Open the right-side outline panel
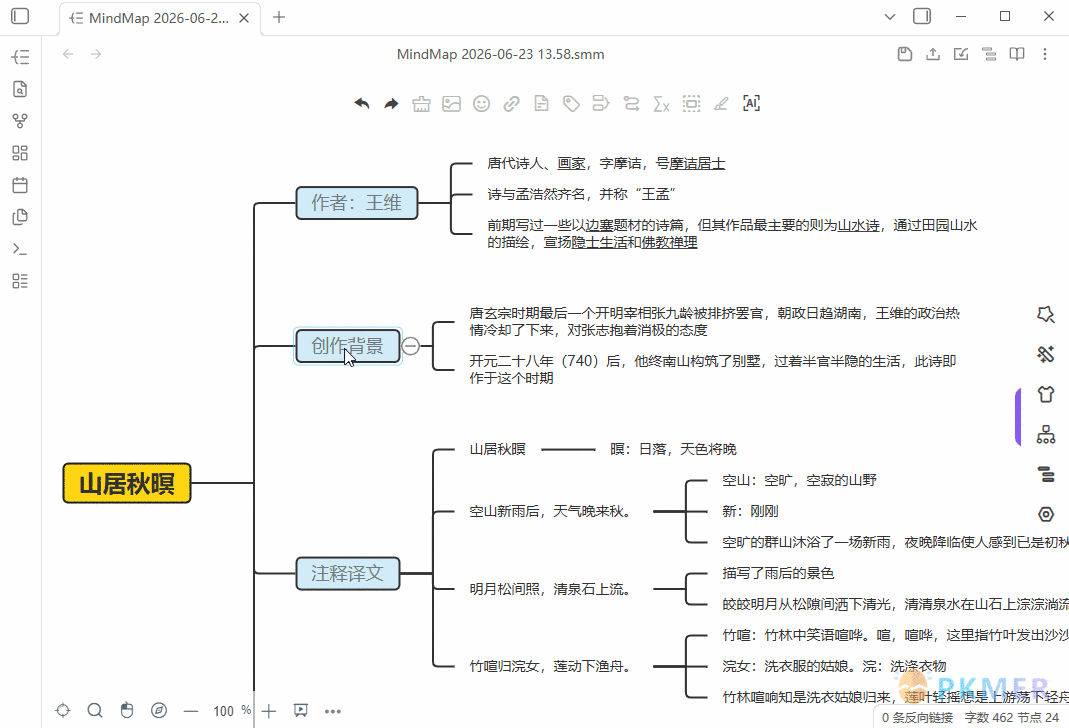Image resolution: width=1069 pixels, height=728 pixels. [1046, 474]
